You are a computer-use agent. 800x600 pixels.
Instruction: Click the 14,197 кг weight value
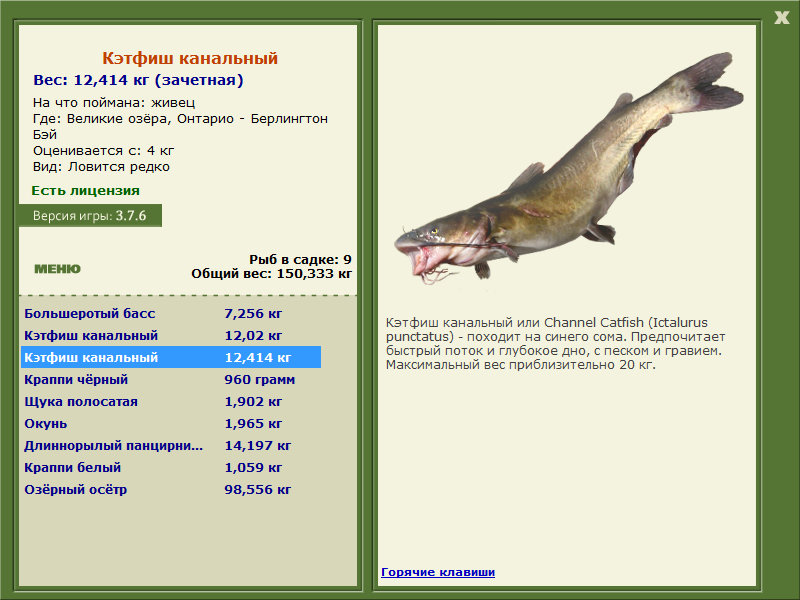point(258,445)
